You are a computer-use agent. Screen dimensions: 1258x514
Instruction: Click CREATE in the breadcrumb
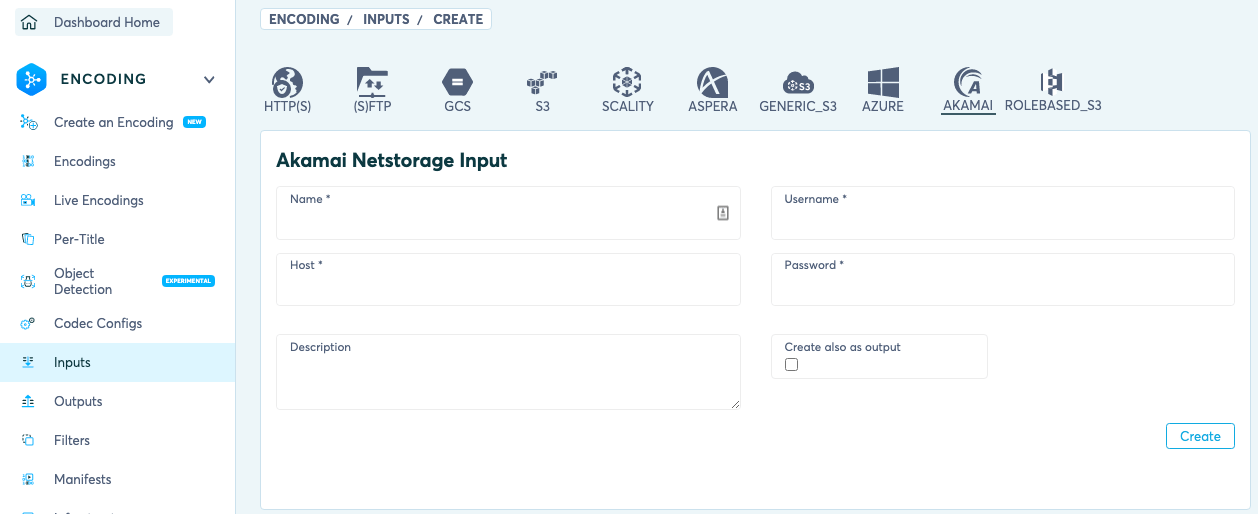click(458, 19)
